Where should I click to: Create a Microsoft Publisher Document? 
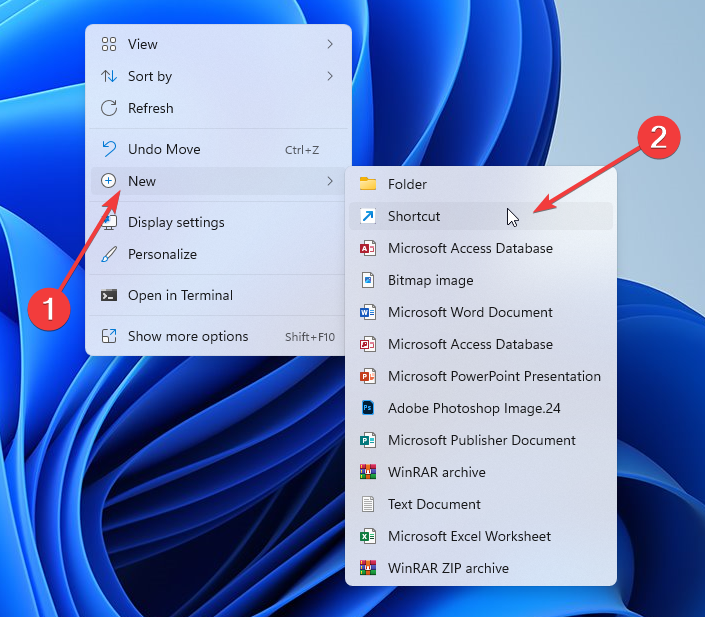click(481, 440)
